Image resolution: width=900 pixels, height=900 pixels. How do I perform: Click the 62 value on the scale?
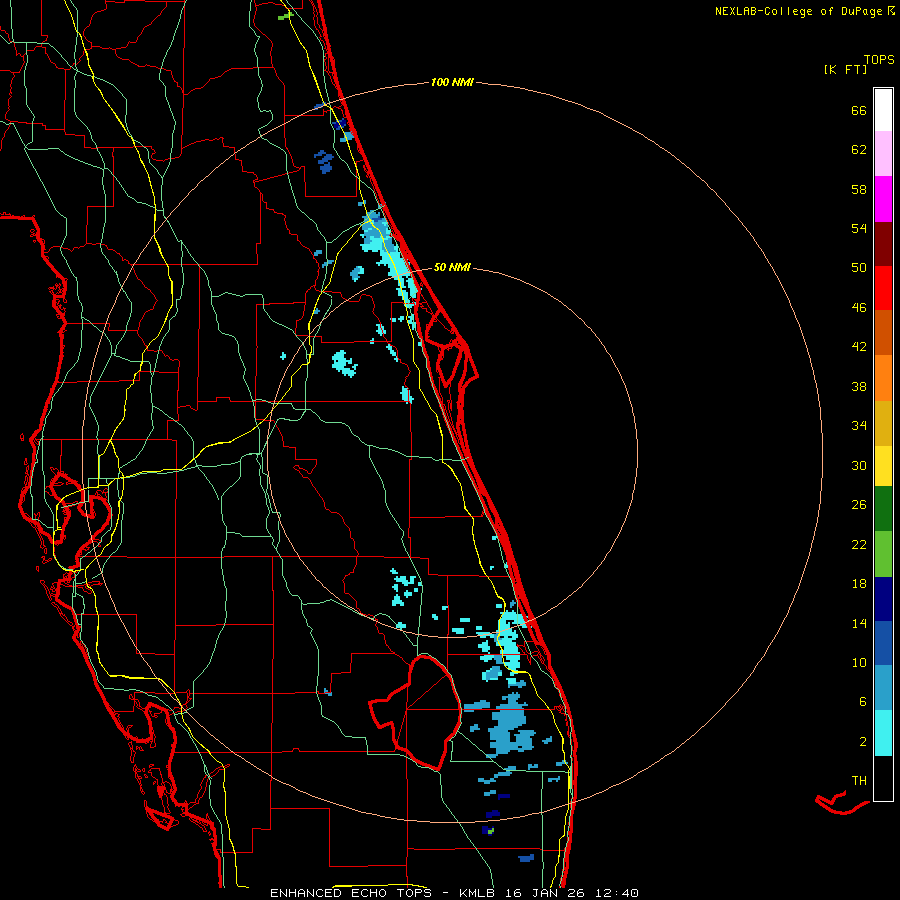(859, 150)
